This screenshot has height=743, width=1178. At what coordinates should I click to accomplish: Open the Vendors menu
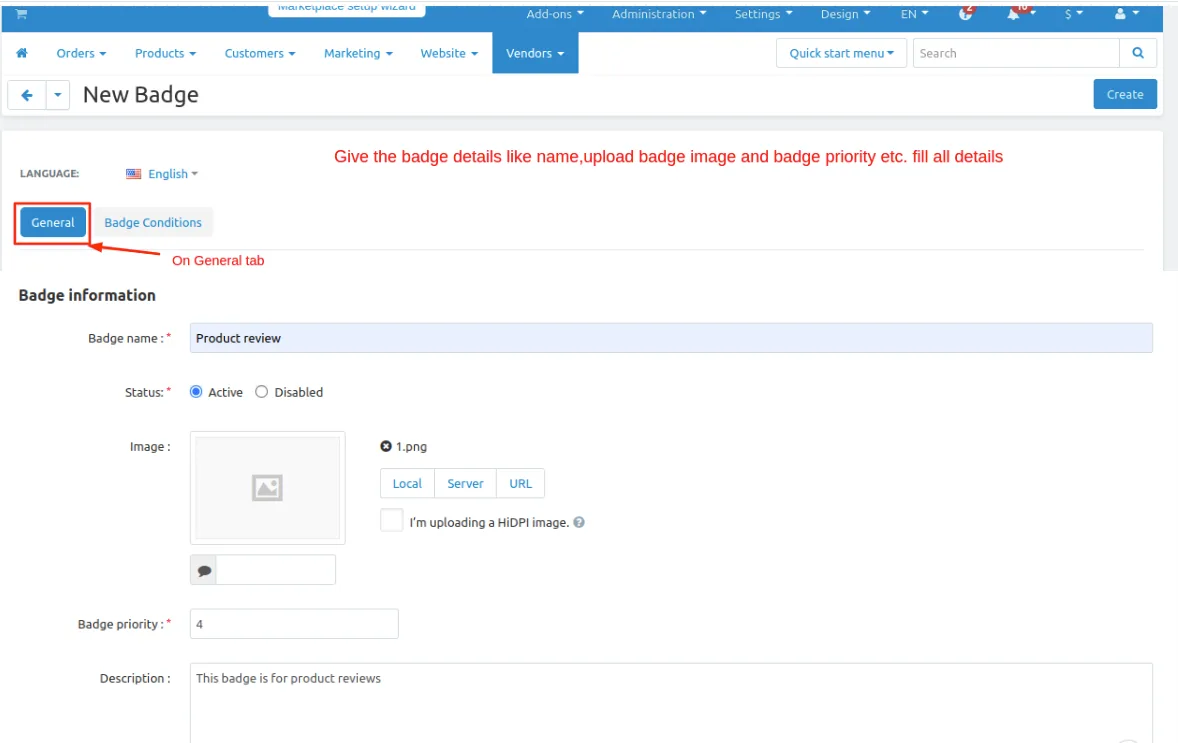(x=535, y=53)
